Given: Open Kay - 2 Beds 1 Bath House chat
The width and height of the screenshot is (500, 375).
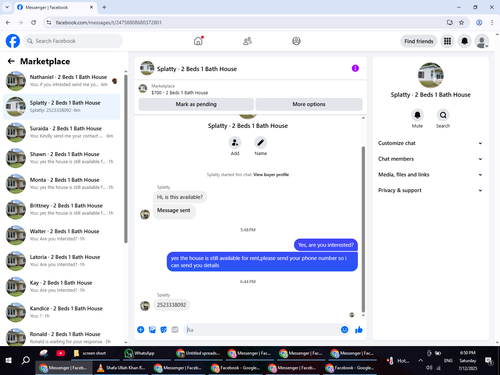Looking at the screenshot, I should click(62, 286).
